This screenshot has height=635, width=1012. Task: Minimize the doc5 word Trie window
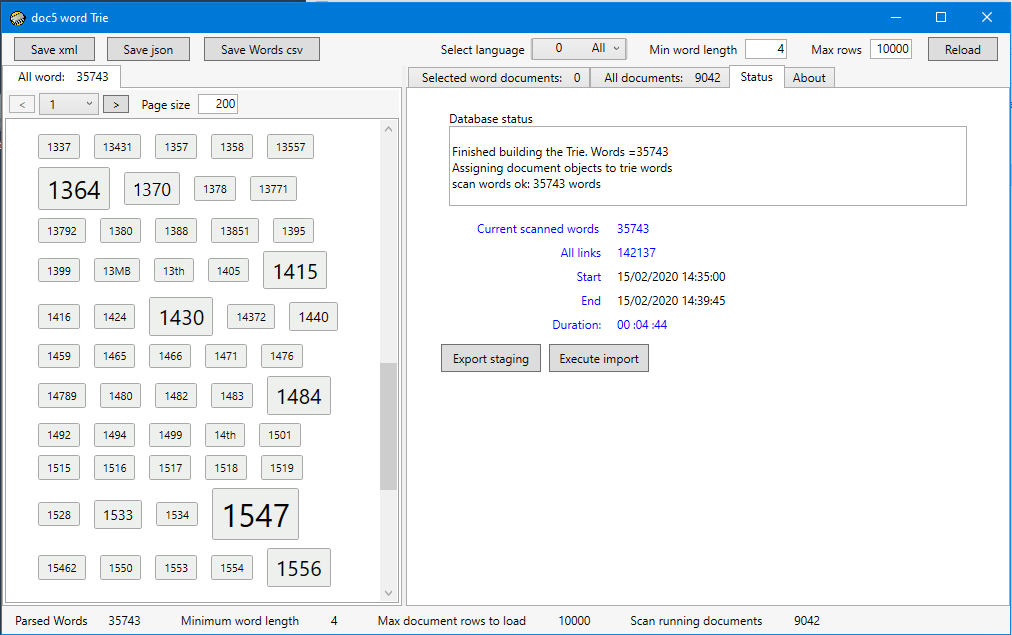click(x=896, y=17)
